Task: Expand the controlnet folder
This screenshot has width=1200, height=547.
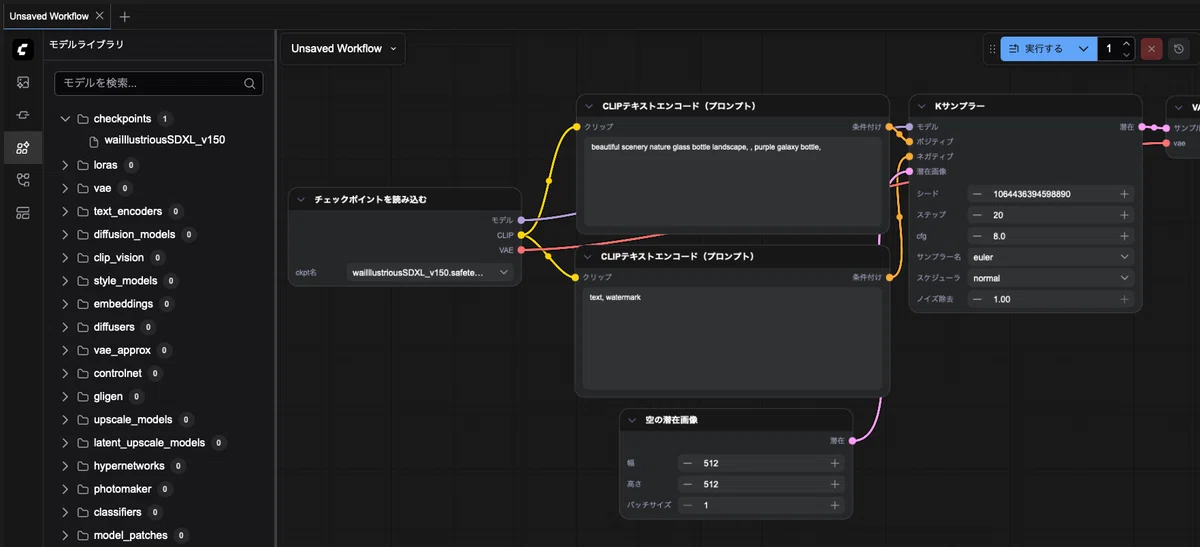Action: 66,373
